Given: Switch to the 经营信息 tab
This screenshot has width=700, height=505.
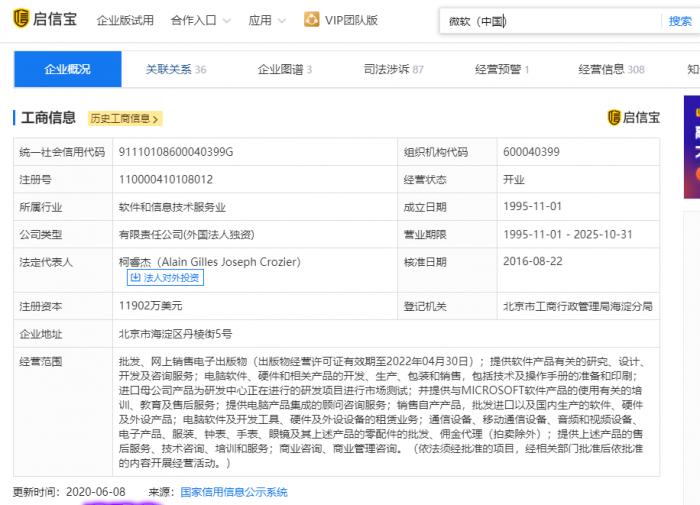Looking at the screenshot, I should click(x=611, y=69).
